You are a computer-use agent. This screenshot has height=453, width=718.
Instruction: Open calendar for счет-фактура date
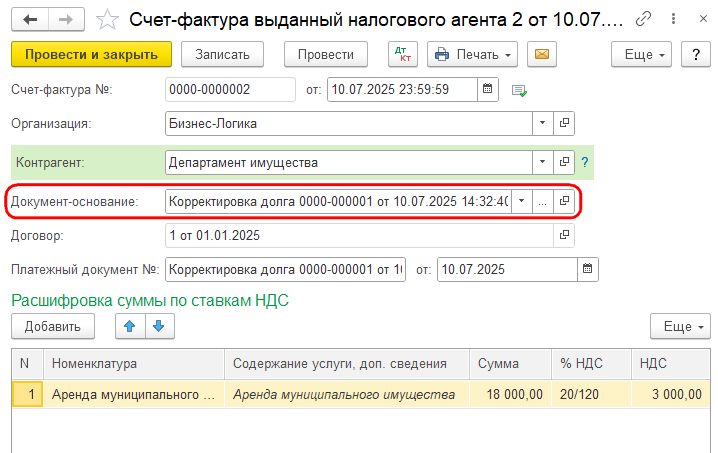pos(488,89)
